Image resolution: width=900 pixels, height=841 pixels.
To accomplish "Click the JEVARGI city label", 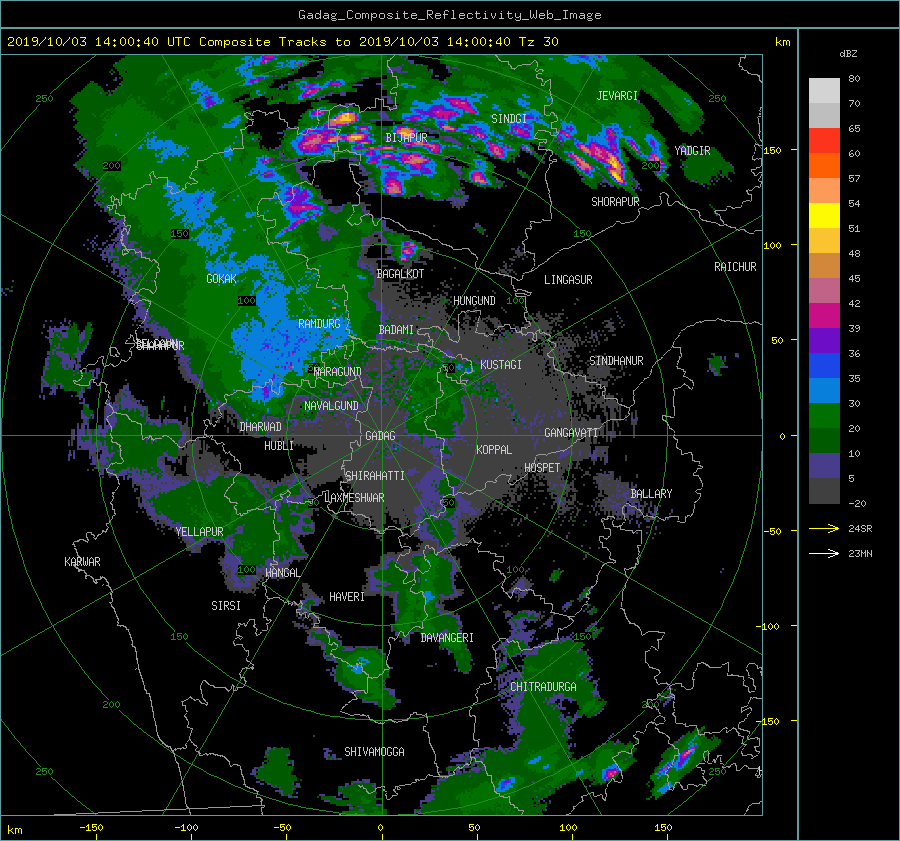I will coord(617,96).
